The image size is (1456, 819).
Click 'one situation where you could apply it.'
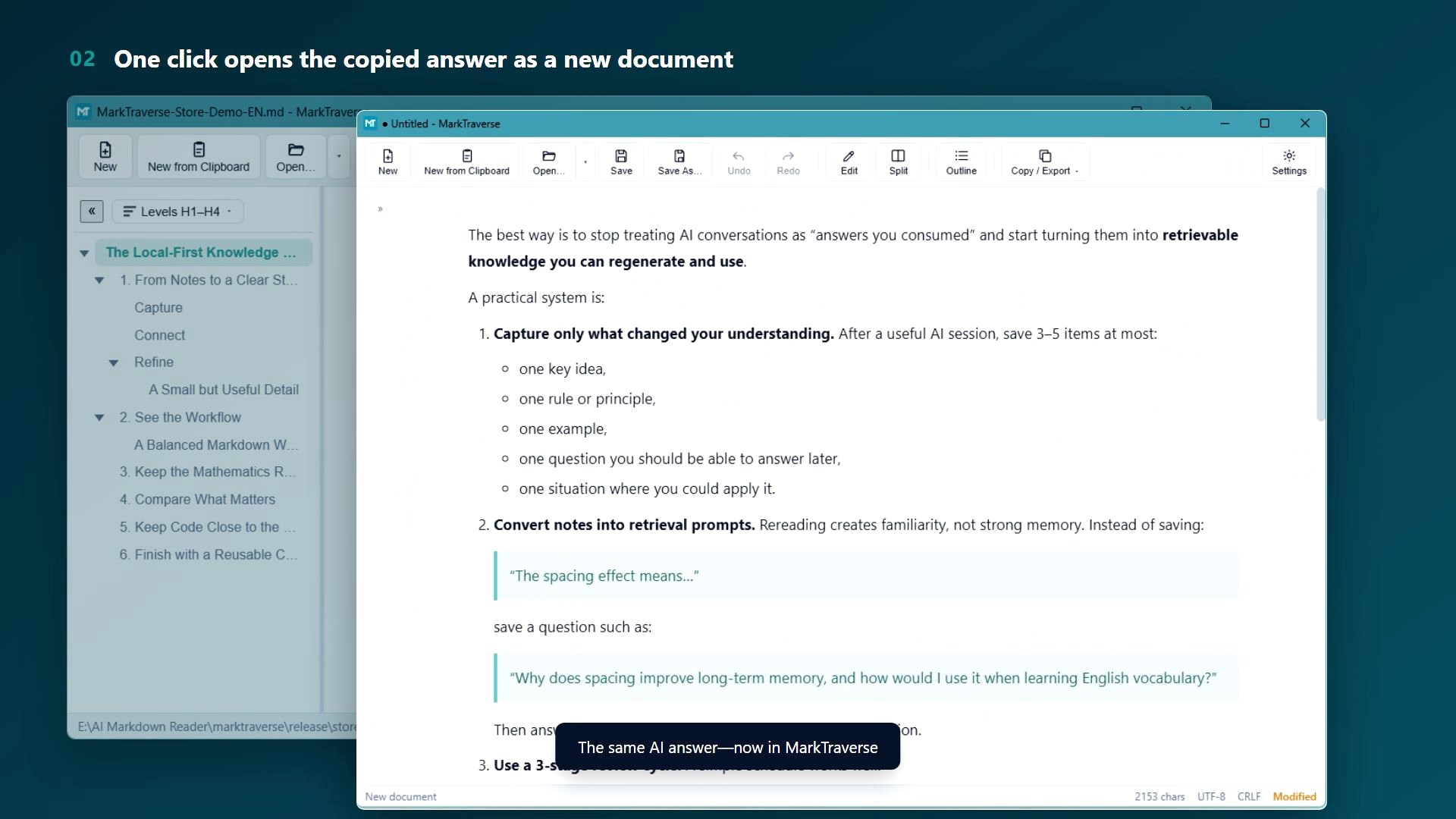click(x=647, y=489)
